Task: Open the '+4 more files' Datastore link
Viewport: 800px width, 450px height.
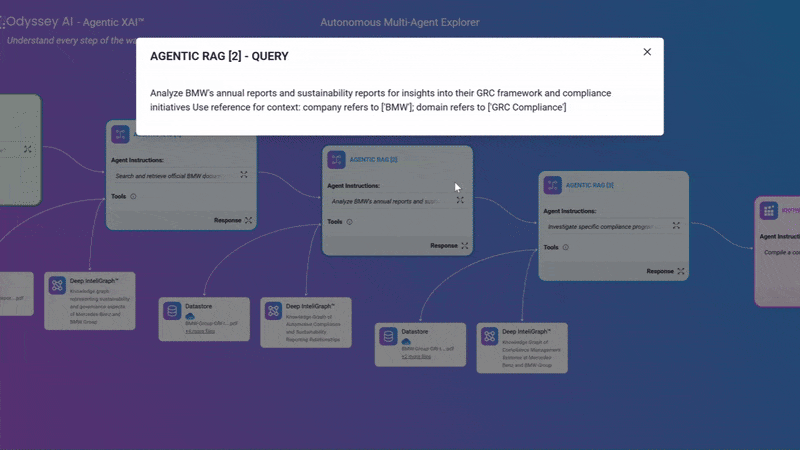Action: 200,331
